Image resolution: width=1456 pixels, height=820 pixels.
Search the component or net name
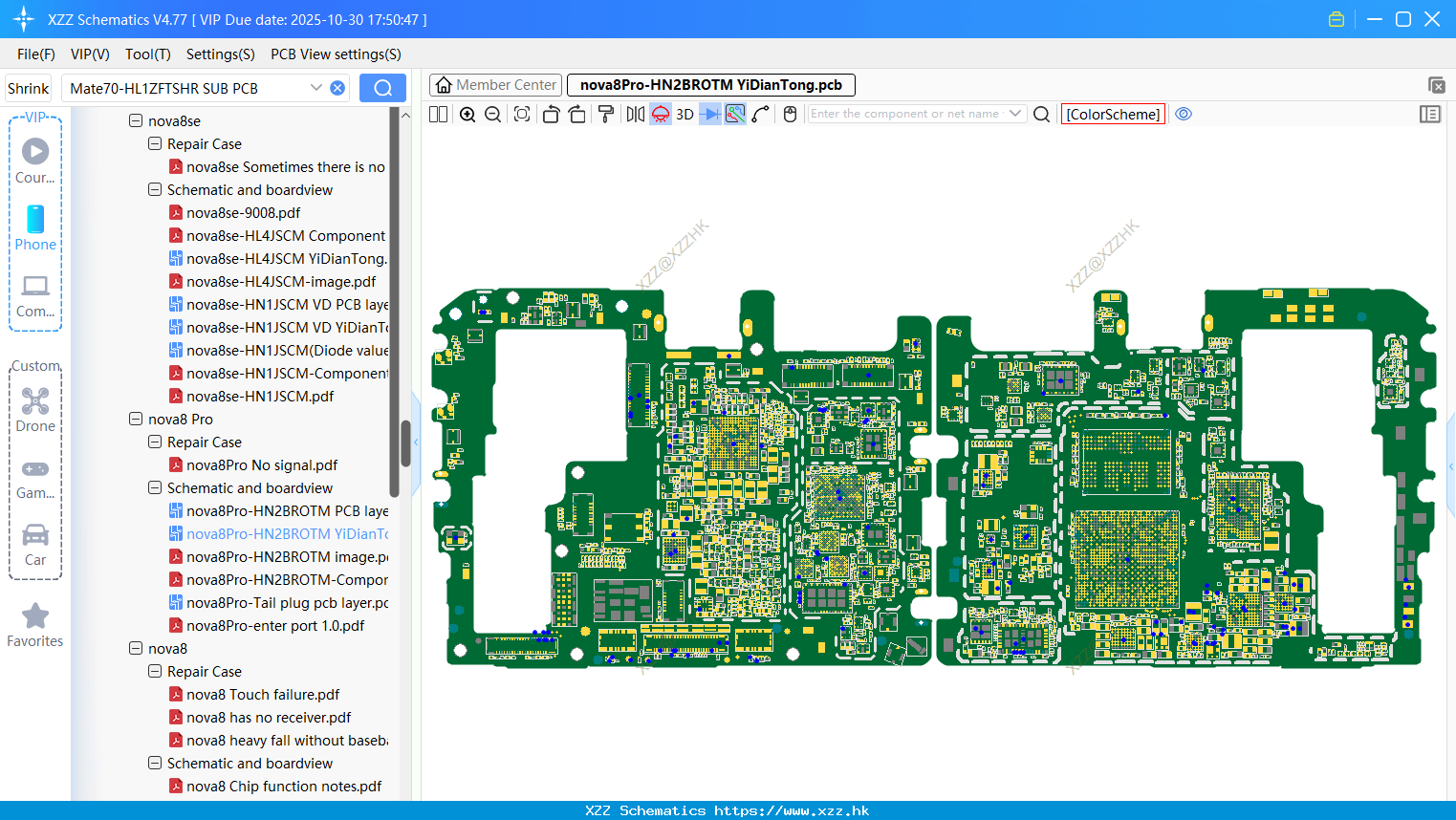click(x=1042, y=114)
